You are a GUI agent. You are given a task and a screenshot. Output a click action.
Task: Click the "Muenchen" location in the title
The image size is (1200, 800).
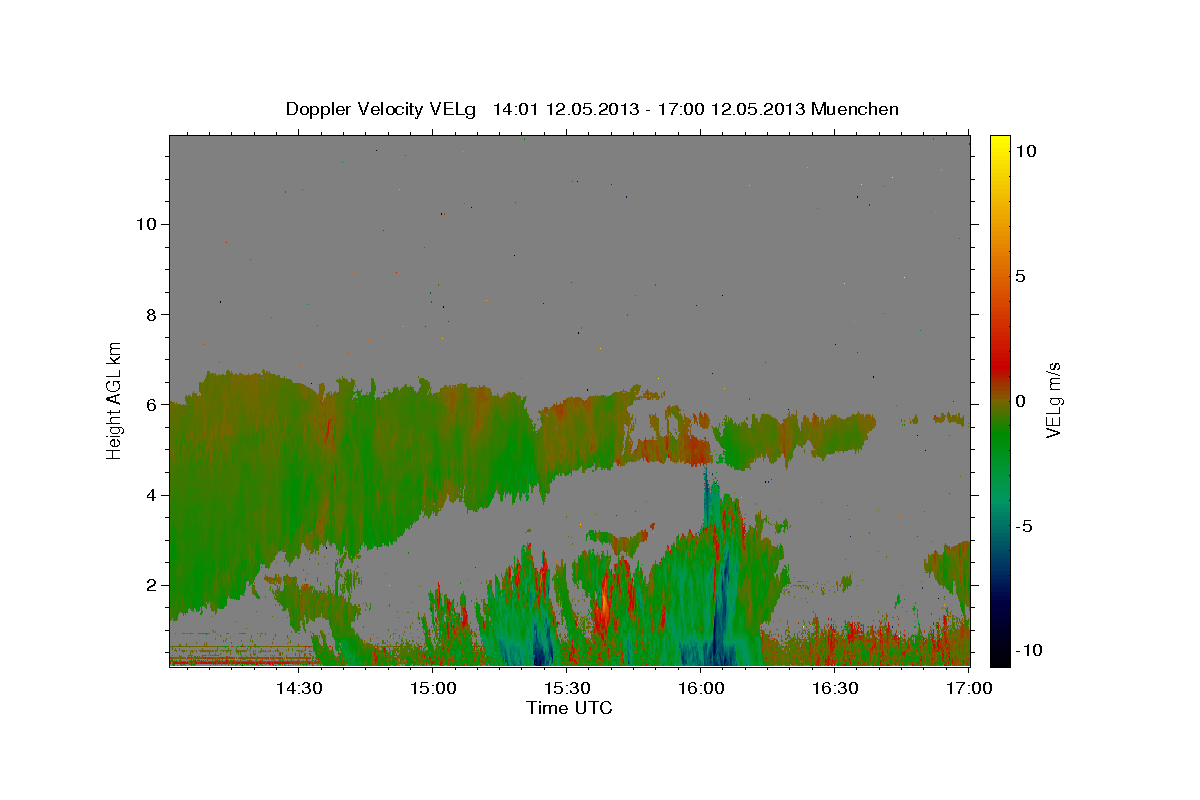pyautogui.click(x=855, y=109)
